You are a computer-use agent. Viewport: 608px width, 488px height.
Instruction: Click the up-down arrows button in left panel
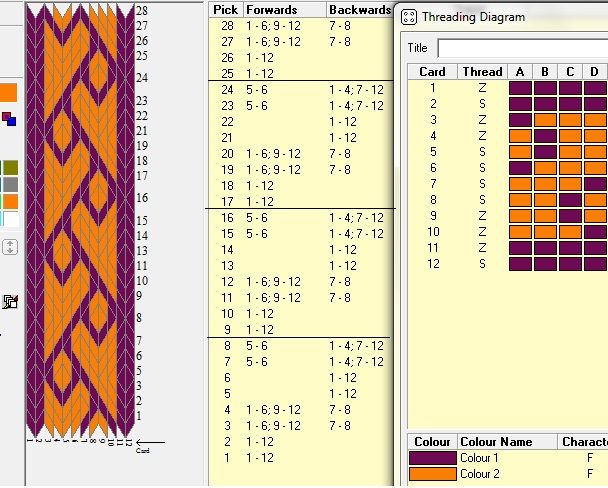pyautogui.click(x=10, y=247)
